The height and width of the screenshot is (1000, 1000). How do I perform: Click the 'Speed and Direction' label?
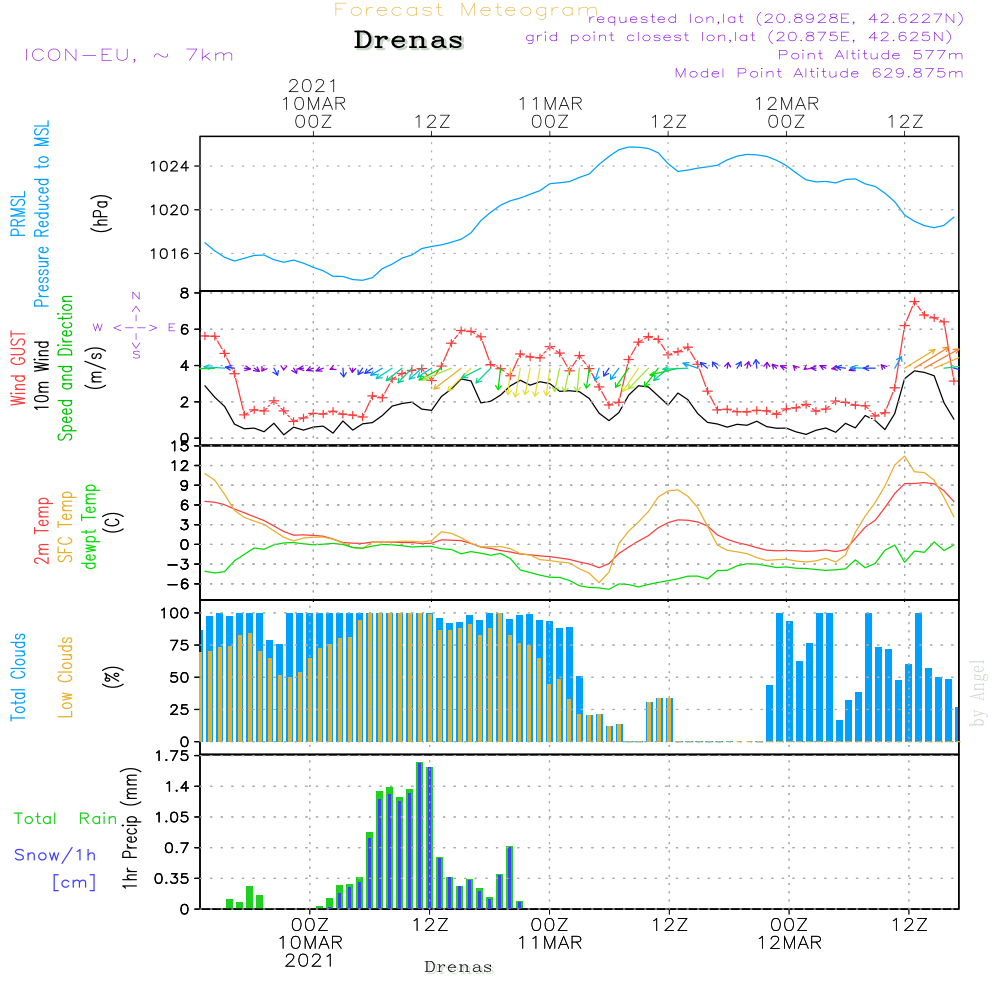(x=65, y=368)
